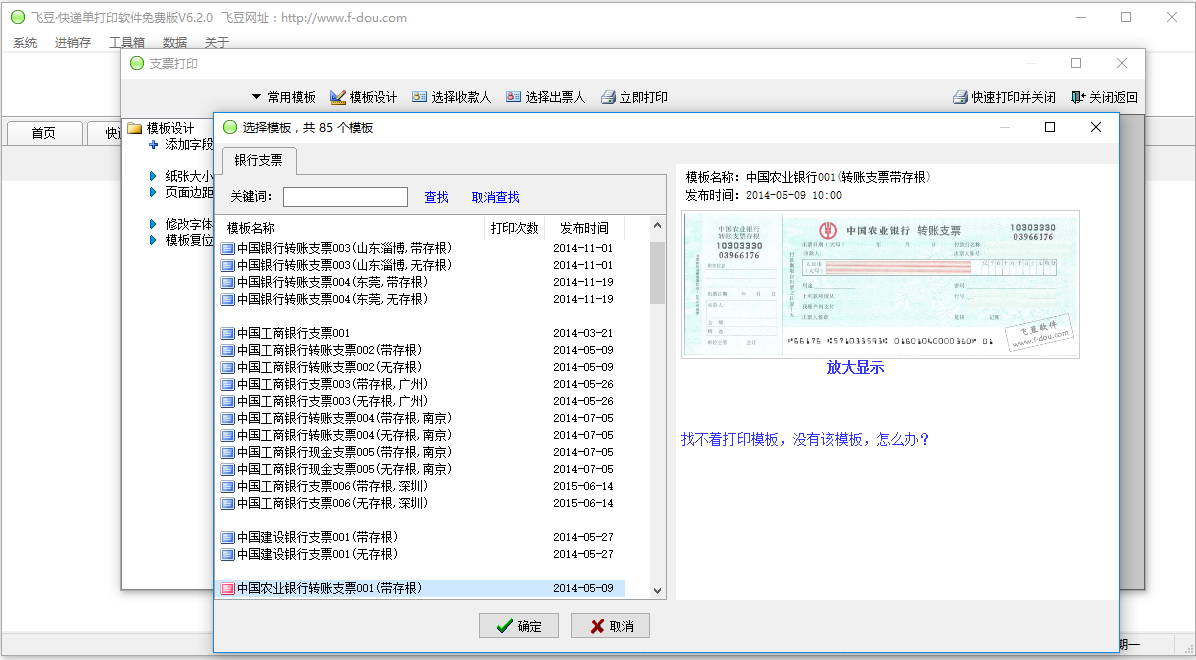This screenshot has height=660, width=1196.
Task: Click the 查找 link
Action: point(436,197)
